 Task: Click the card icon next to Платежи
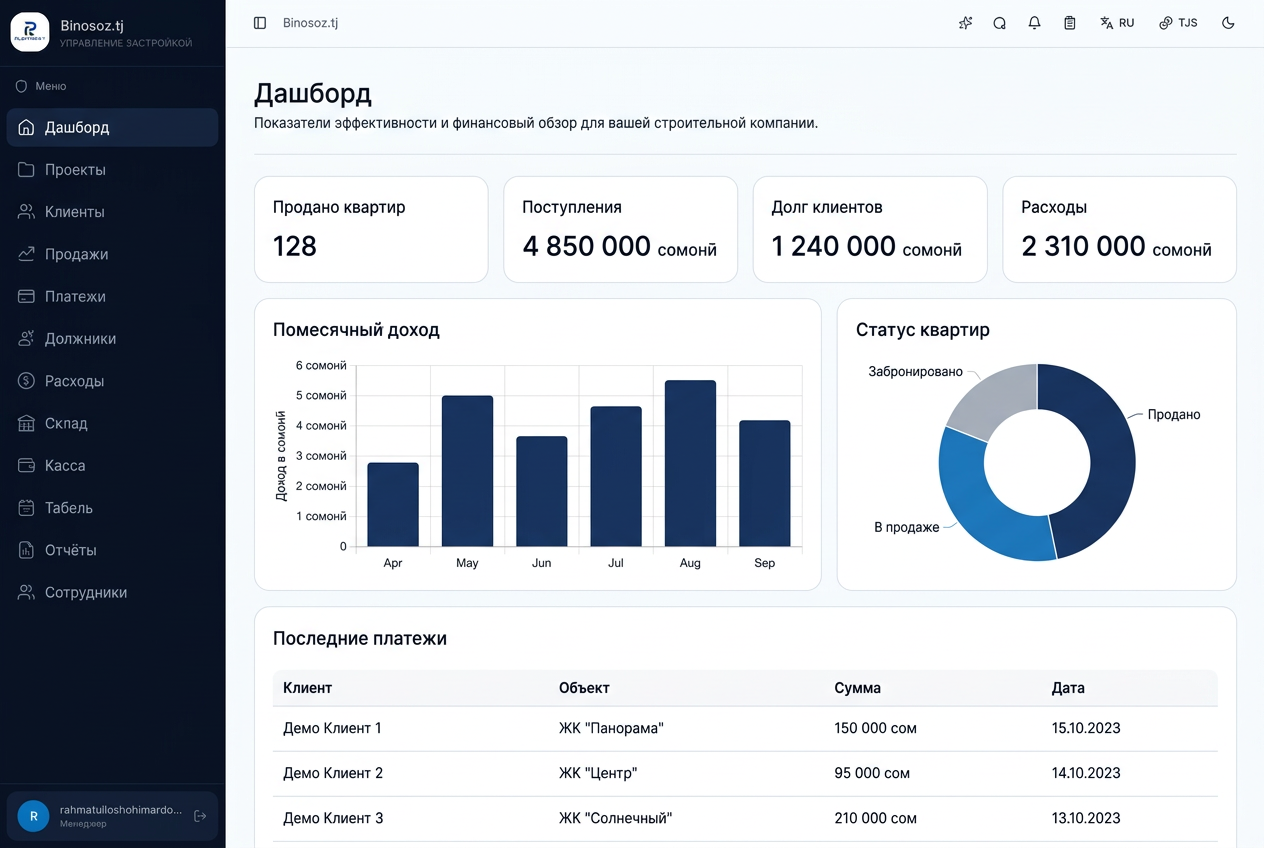tap(26, 296)
